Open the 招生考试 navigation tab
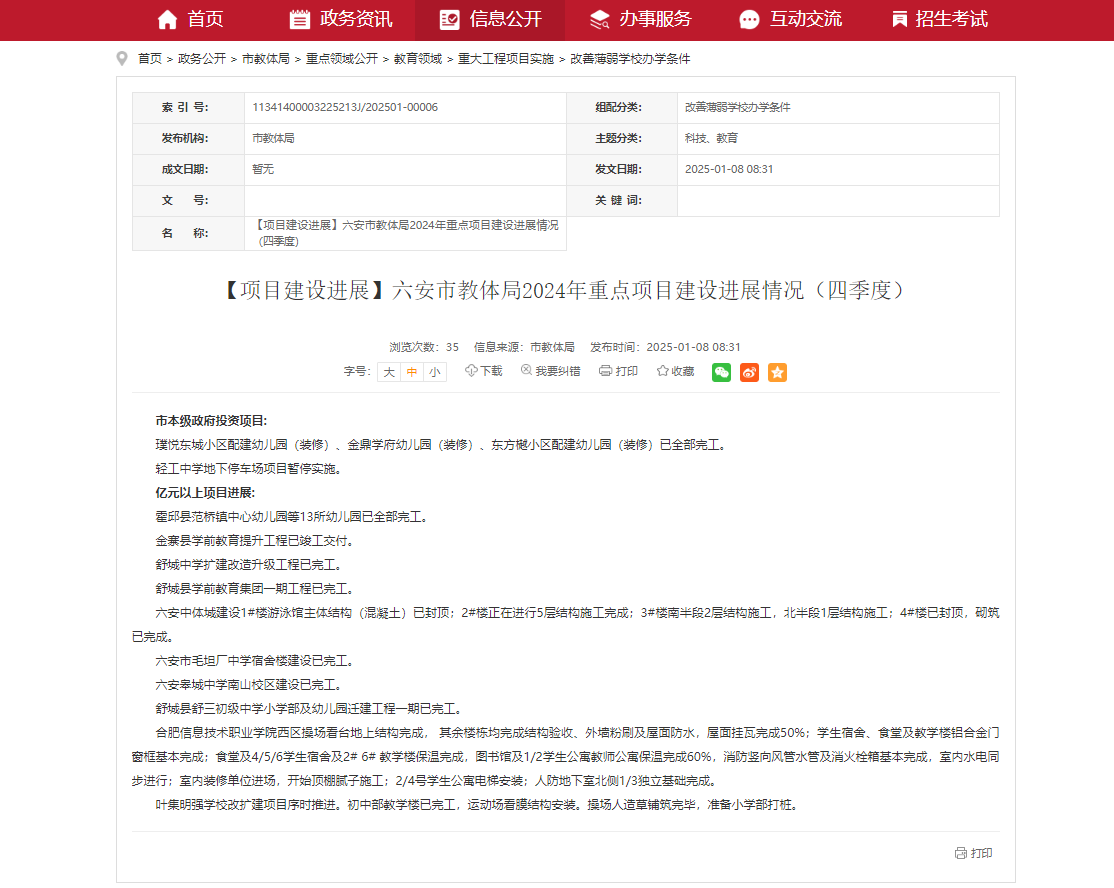The height and width of the screenshot is (888, 1114). click(939, 19)
